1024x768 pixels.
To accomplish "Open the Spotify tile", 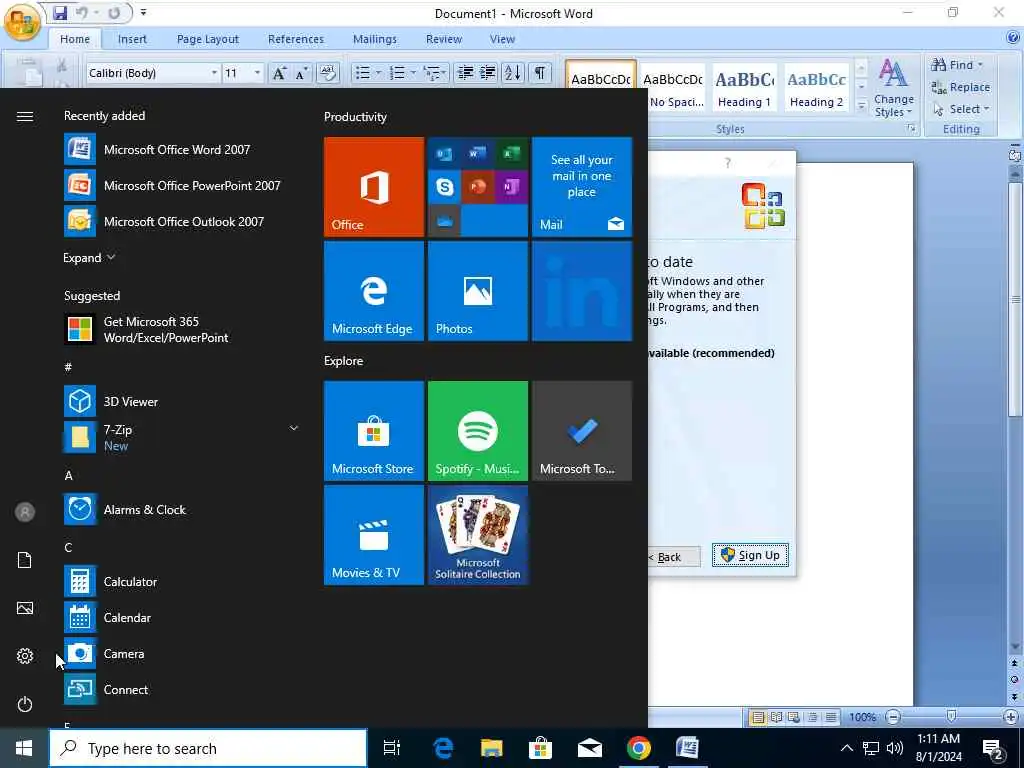I will 478,431.
